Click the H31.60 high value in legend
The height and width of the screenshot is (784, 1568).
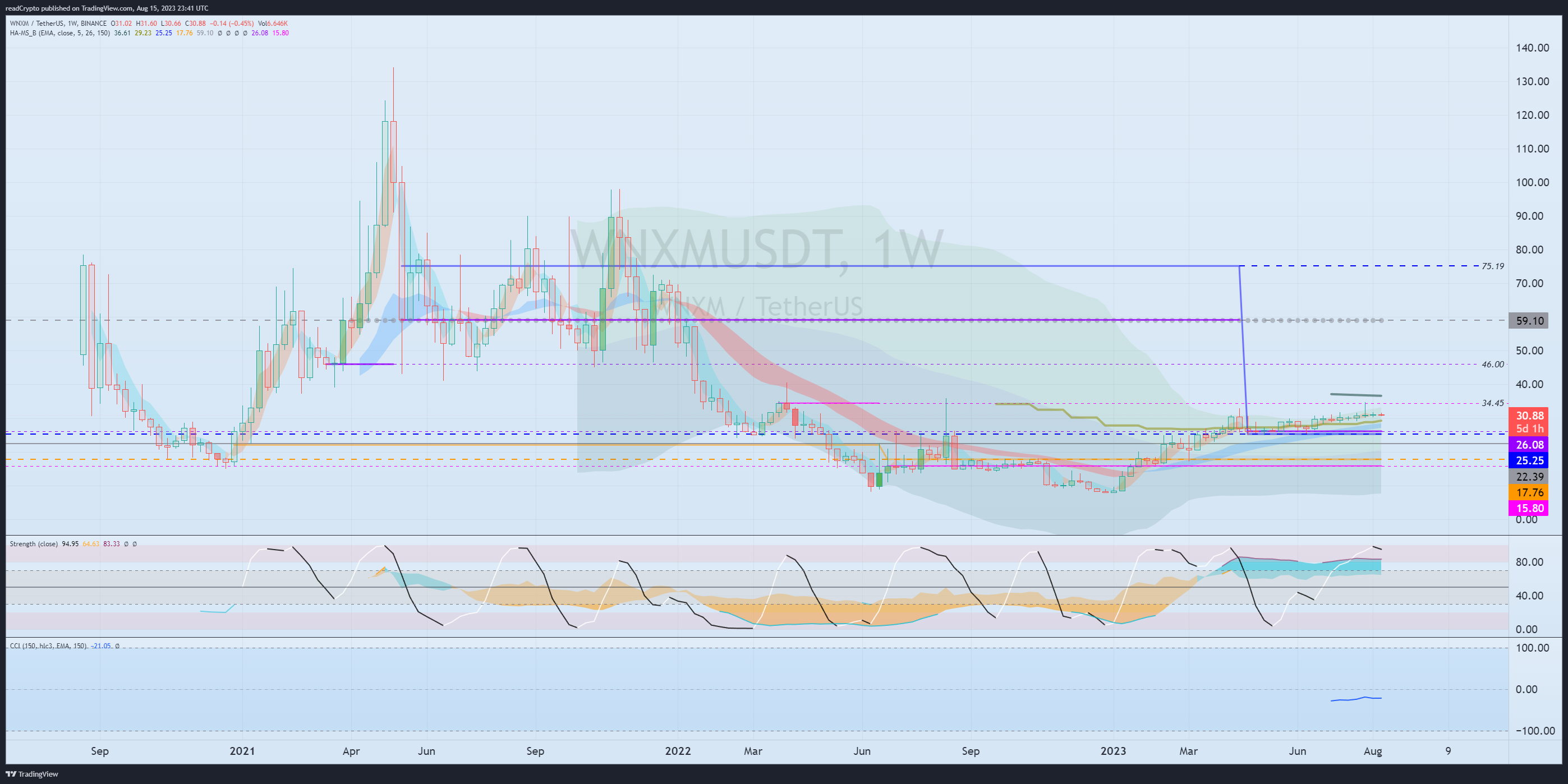146,24
